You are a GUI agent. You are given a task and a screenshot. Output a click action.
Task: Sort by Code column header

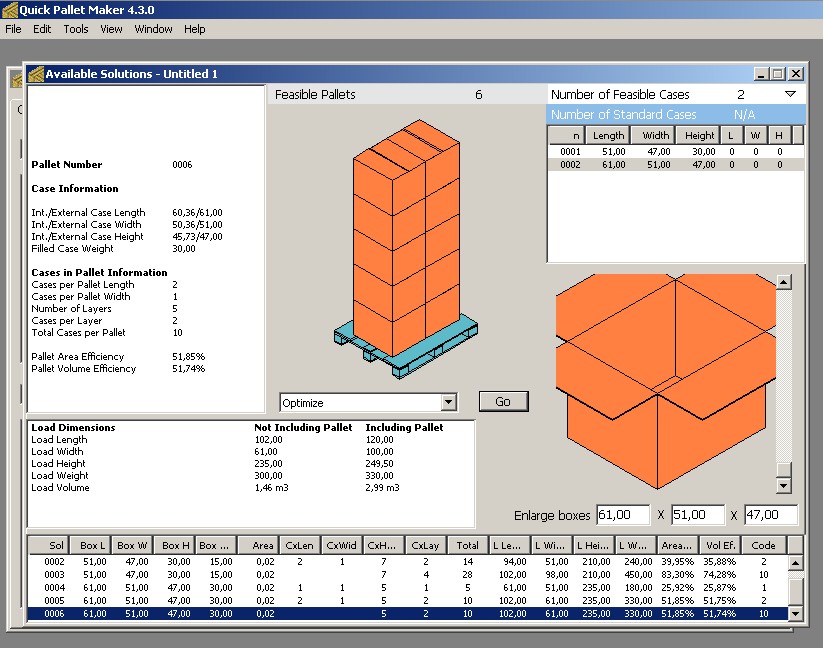pos(764,545)
